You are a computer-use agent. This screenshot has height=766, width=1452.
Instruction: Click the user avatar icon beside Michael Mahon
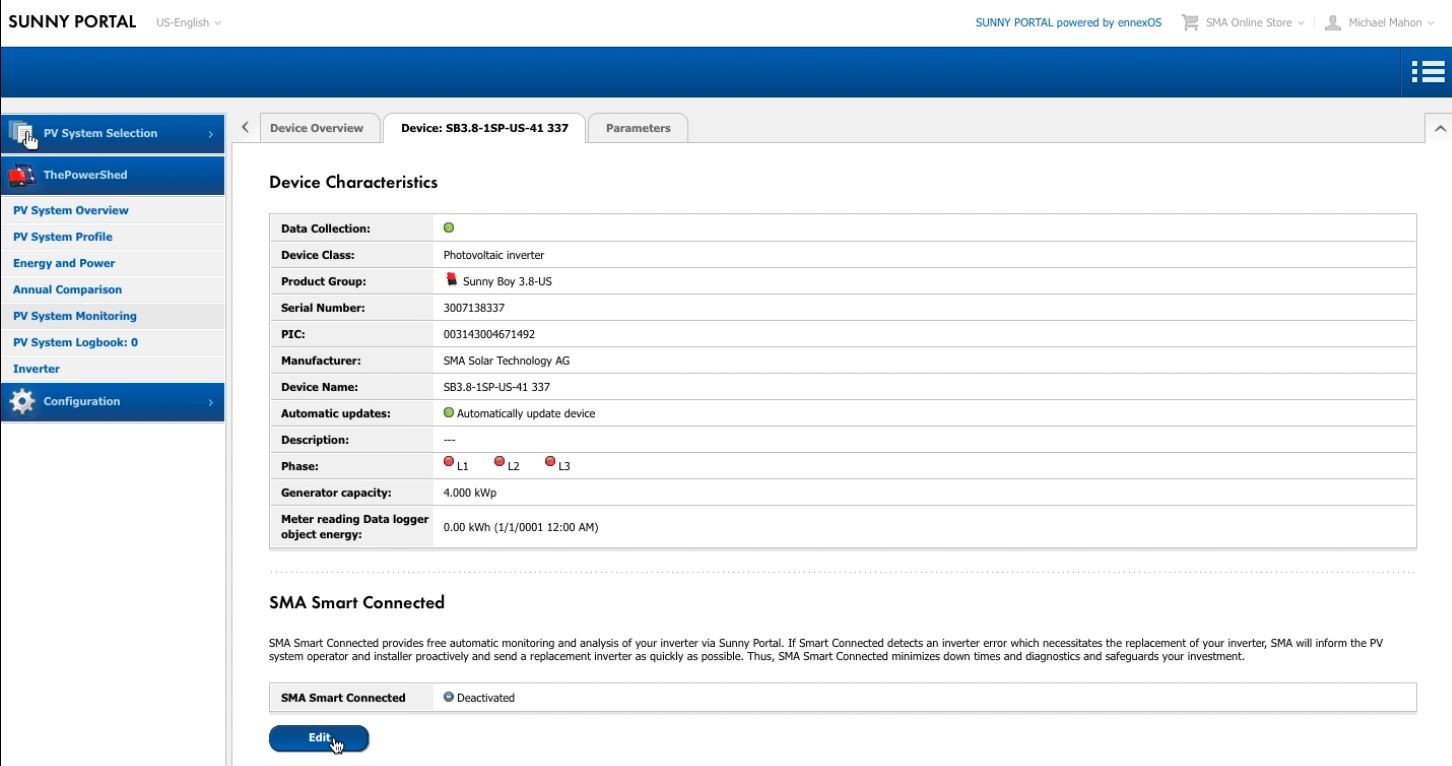[x=1332, y=22]
